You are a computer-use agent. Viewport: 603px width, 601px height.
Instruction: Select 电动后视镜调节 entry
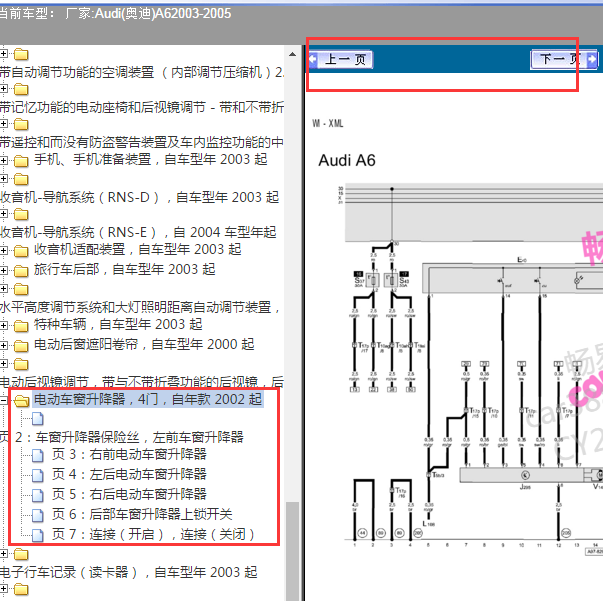(142, 381)
